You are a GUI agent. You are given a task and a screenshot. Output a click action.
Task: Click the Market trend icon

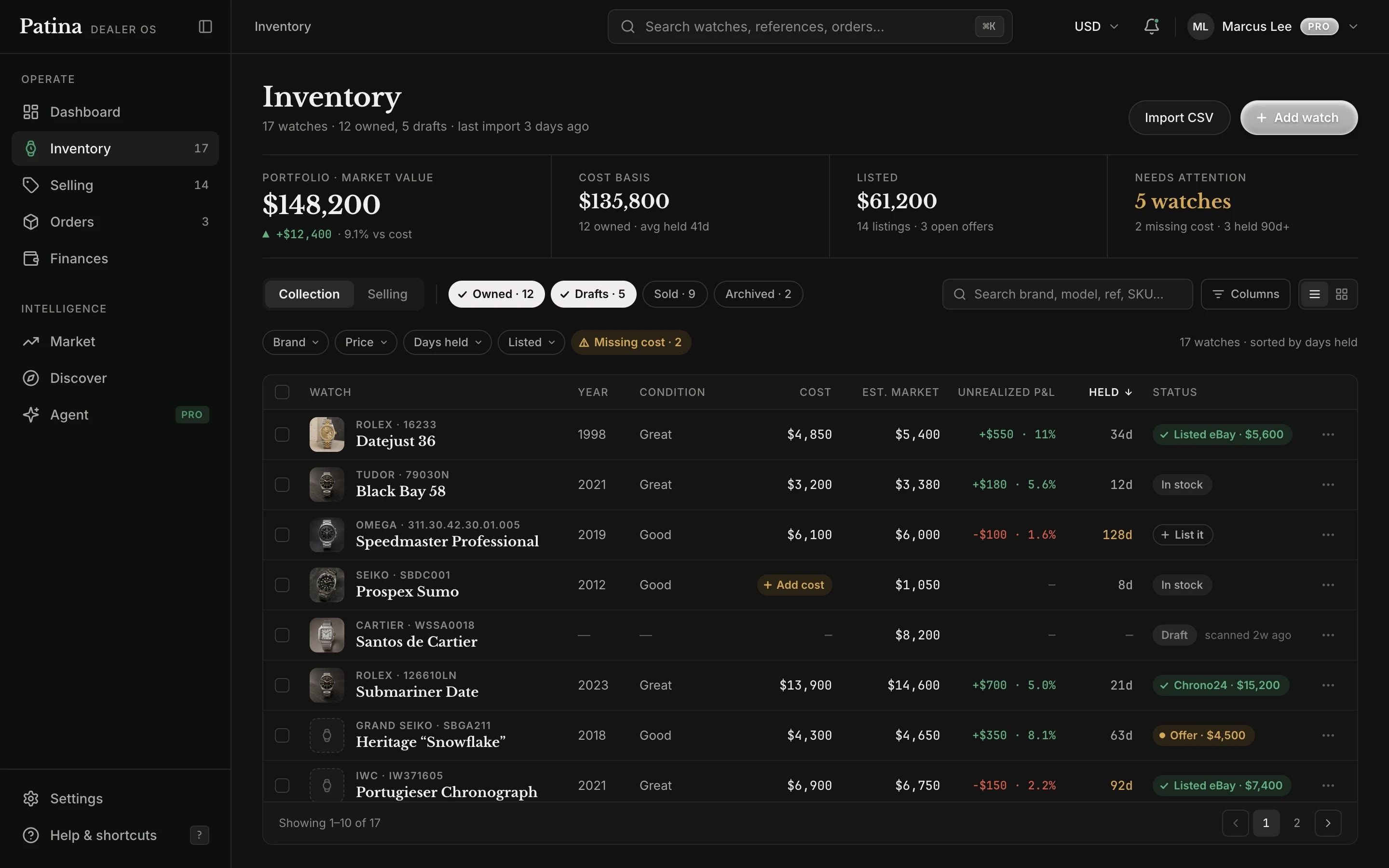pyautogui.click(x=31, y=341)
